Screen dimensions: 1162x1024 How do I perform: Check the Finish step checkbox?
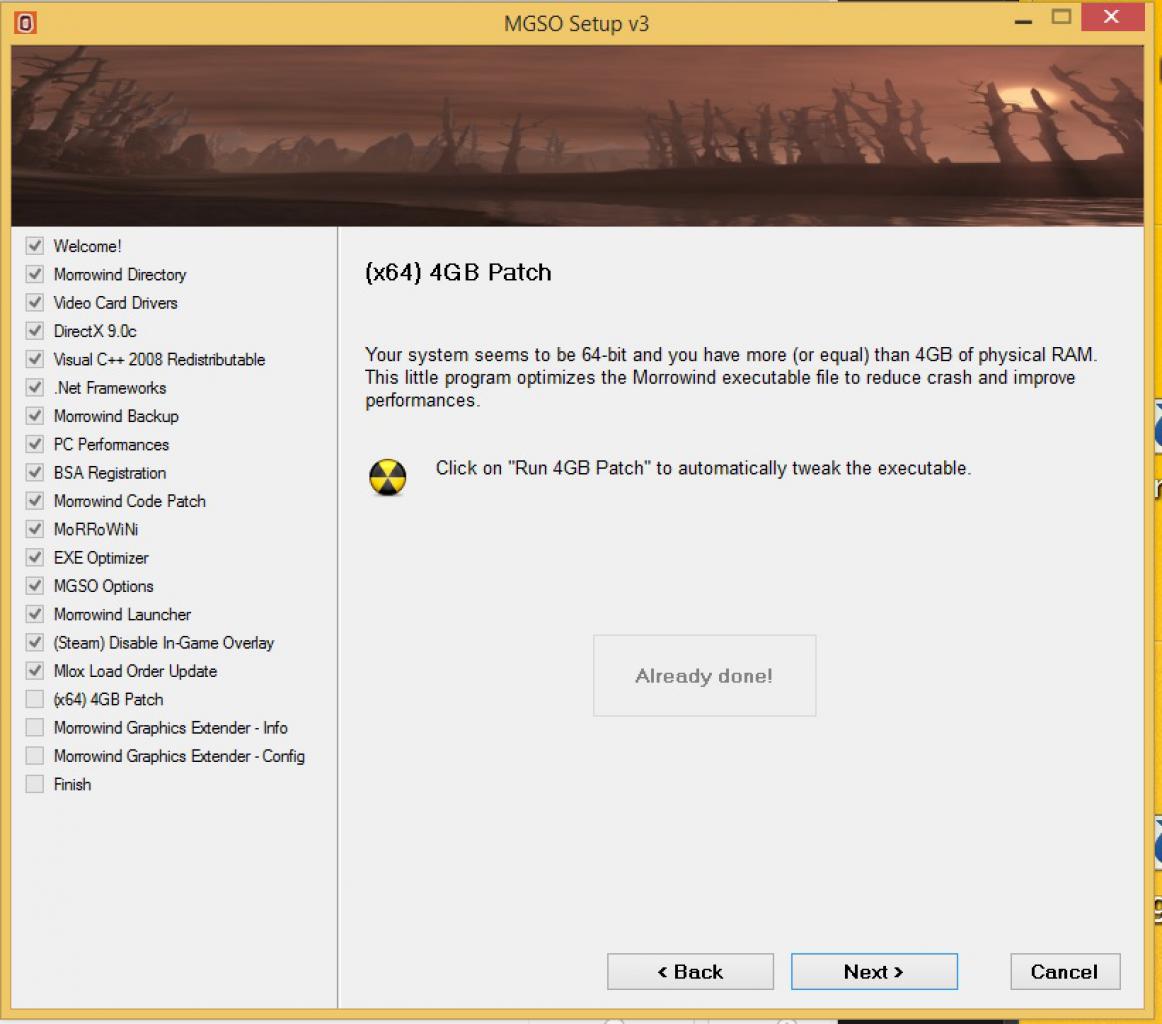(34, 784)
